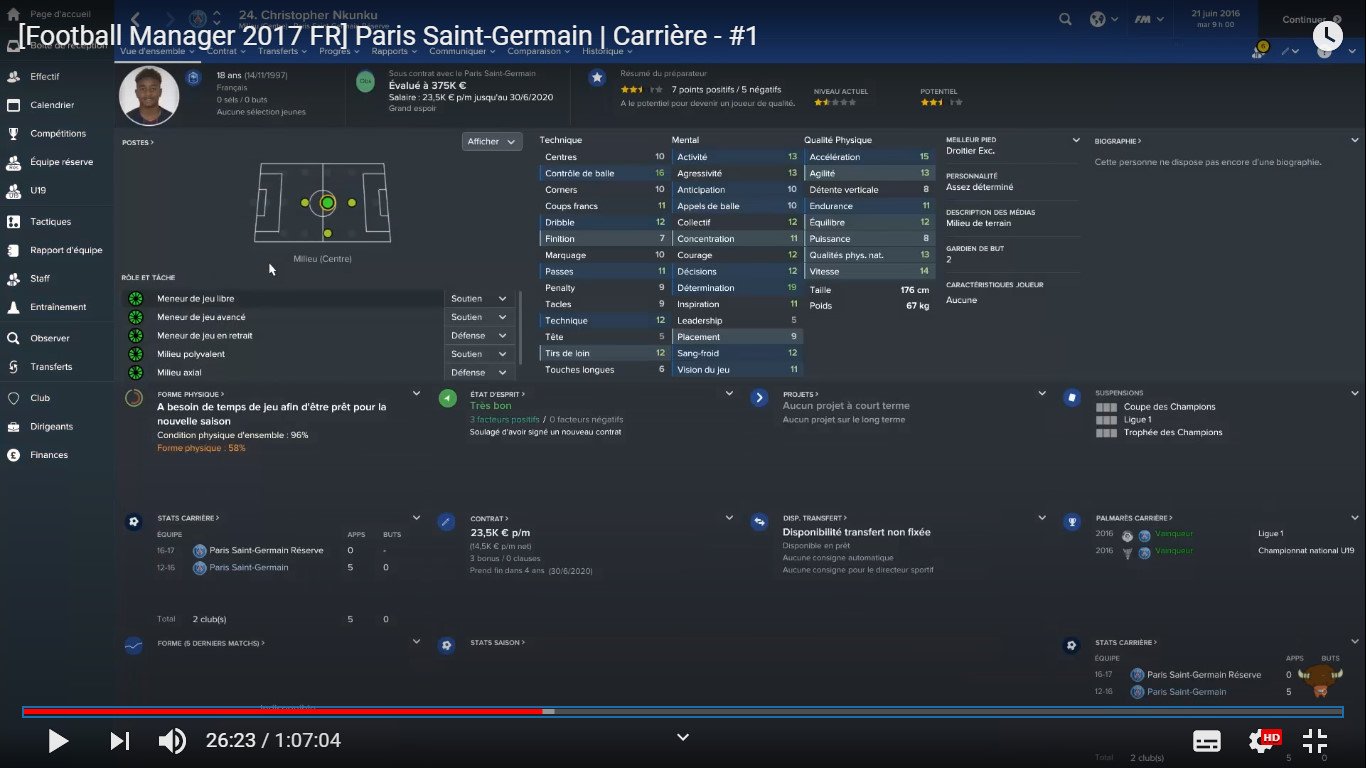The height and width of the screenshot is (768, 1366).
Task: Open the Comparaison tab menu
Action: point(538,51)
